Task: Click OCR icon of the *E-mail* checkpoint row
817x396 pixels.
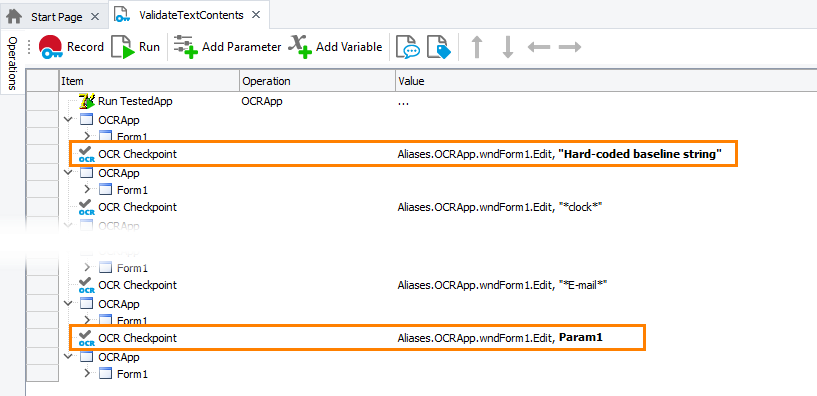Action: [86, 285]
